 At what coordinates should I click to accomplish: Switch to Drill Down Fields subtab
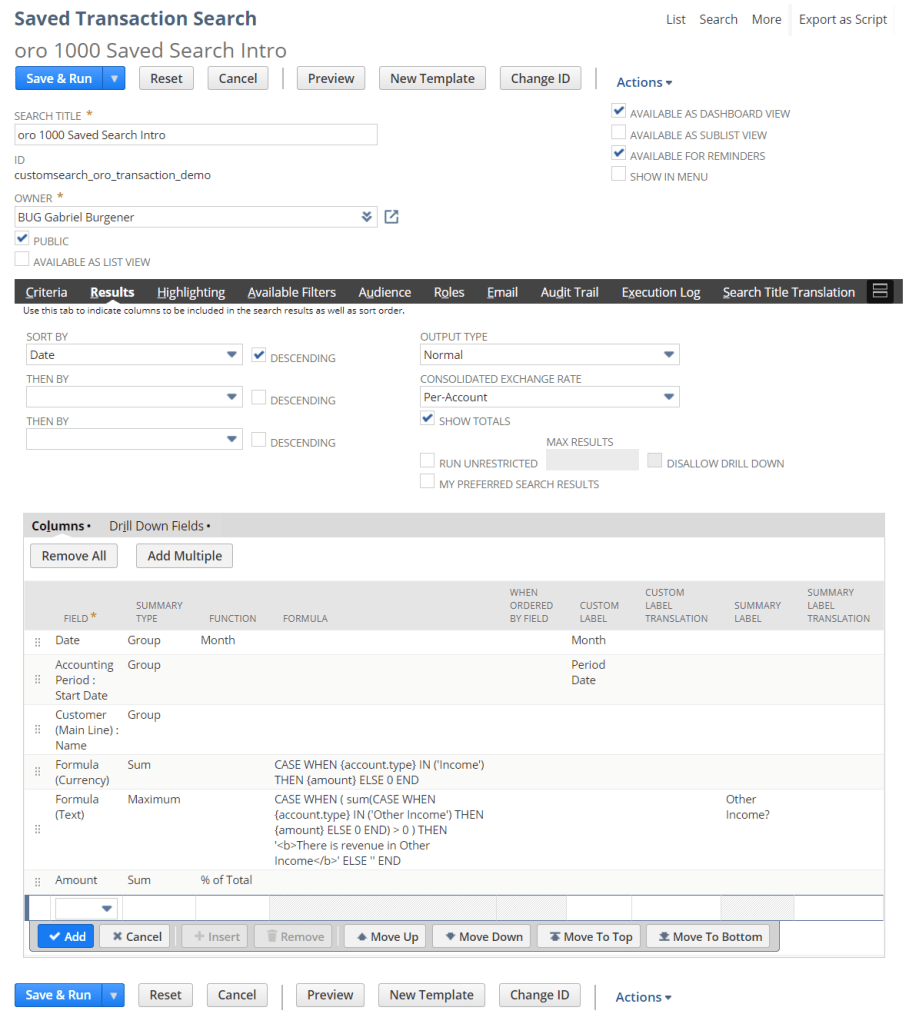tap(157, 526)
